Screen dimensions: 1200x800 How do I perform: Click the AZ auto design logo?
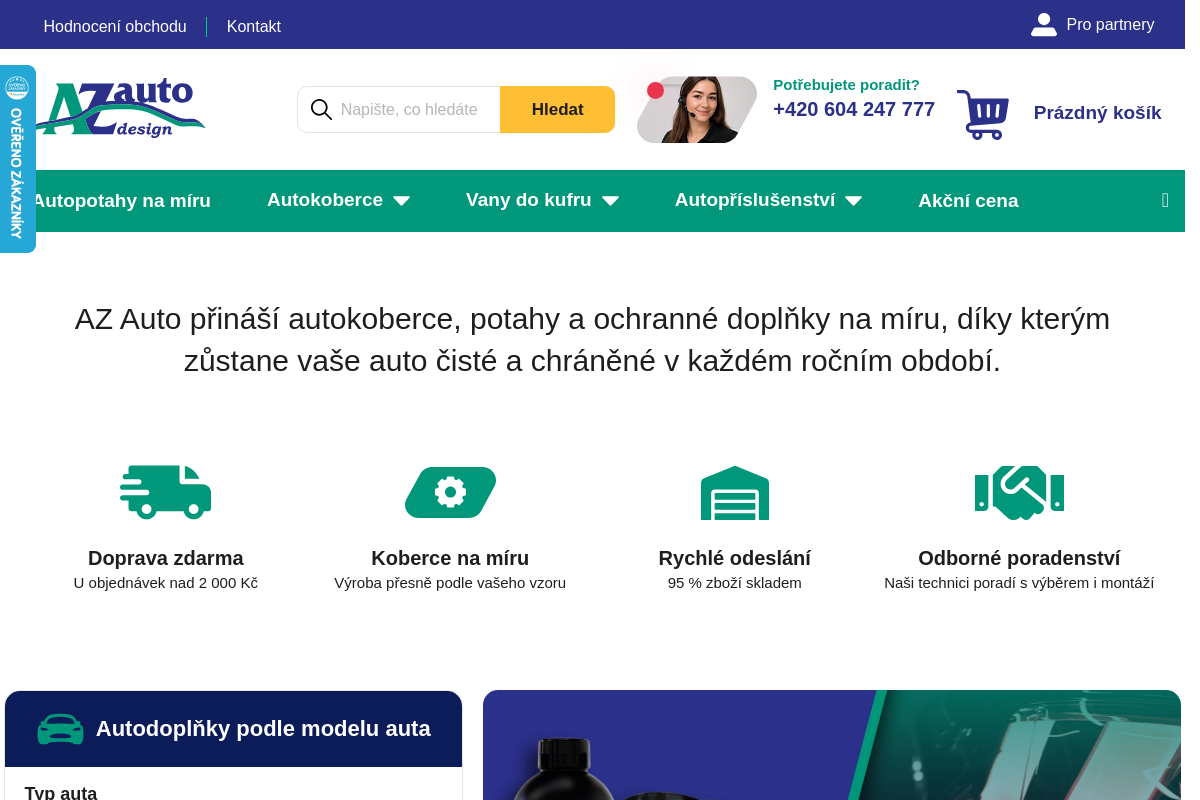pyautogui.click(x=120, y=108)
